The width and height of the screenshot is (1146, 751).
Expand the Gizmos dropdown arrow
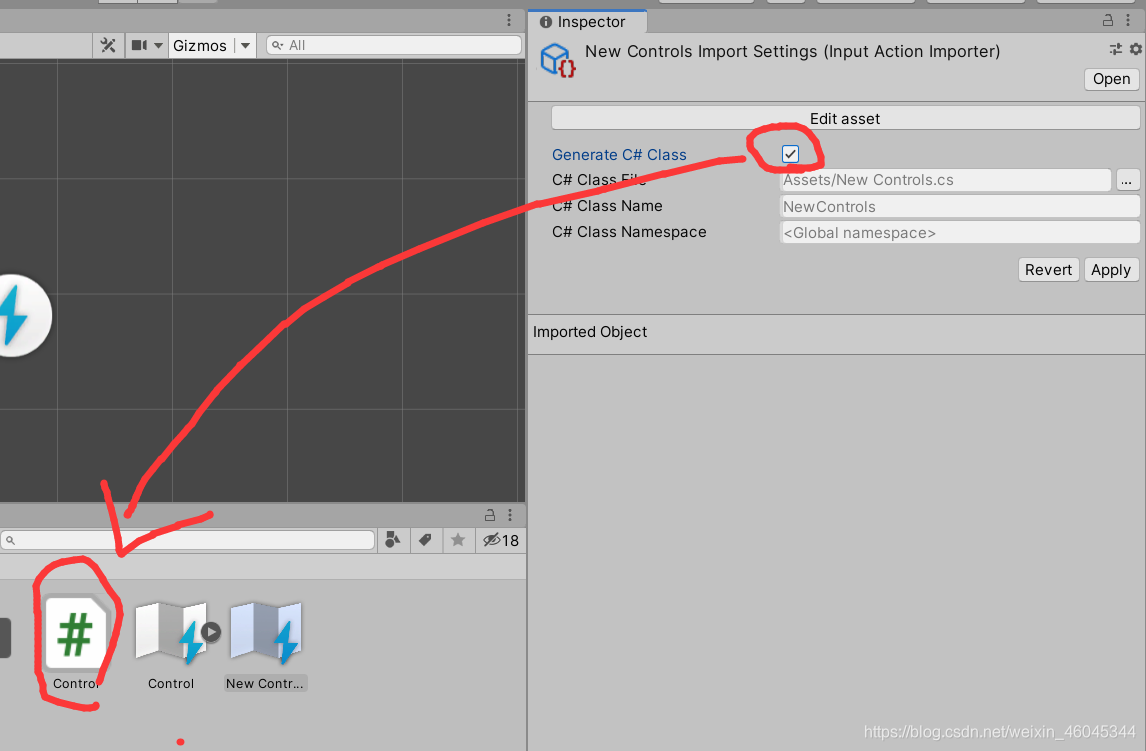click(x=246, y=45)
